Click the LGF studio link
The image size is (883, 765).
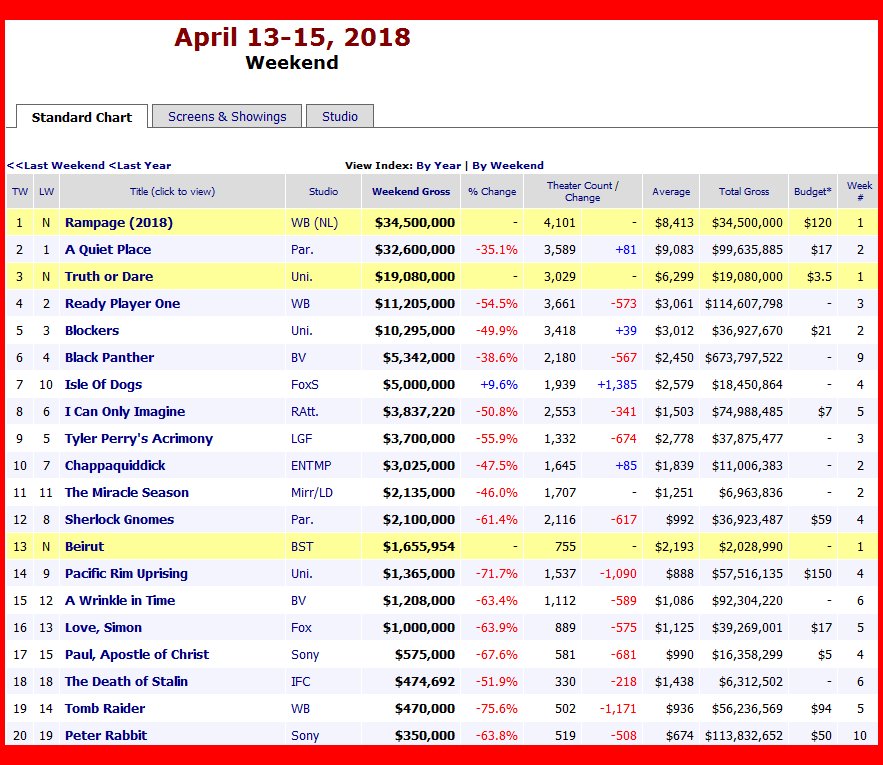tap(301, 439)
